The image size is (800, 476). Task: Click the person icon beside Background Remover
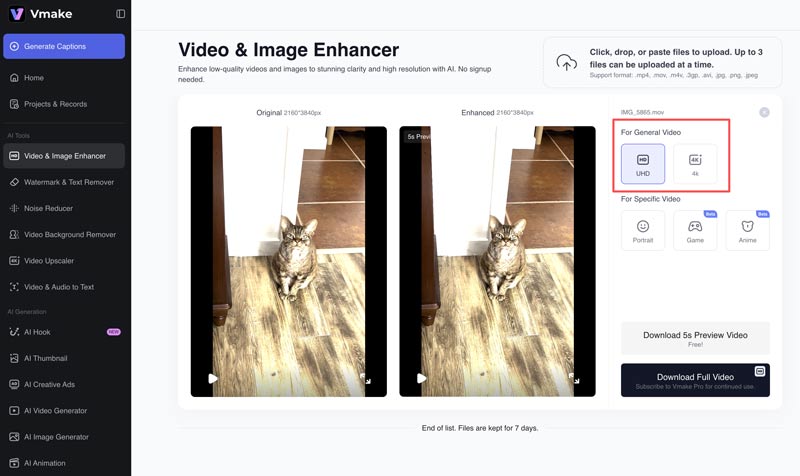pos(14,235)
